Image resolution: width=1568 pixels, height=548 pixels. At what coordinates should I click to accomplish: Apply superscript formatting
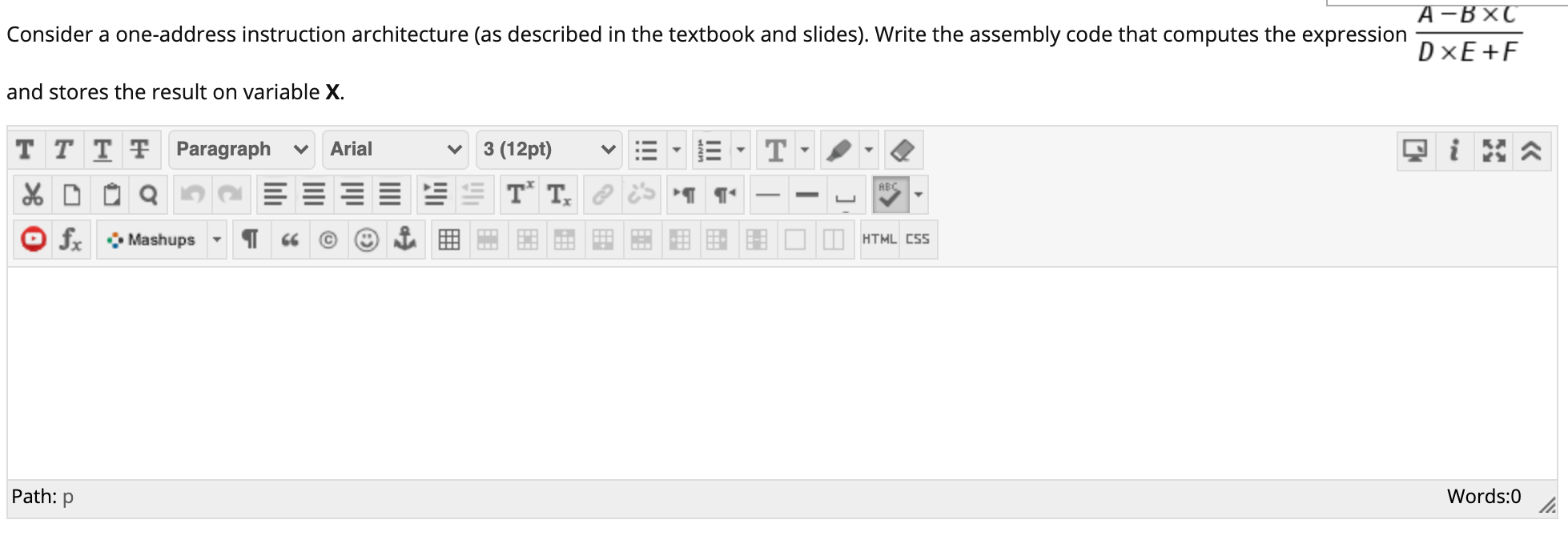(517, 194)
